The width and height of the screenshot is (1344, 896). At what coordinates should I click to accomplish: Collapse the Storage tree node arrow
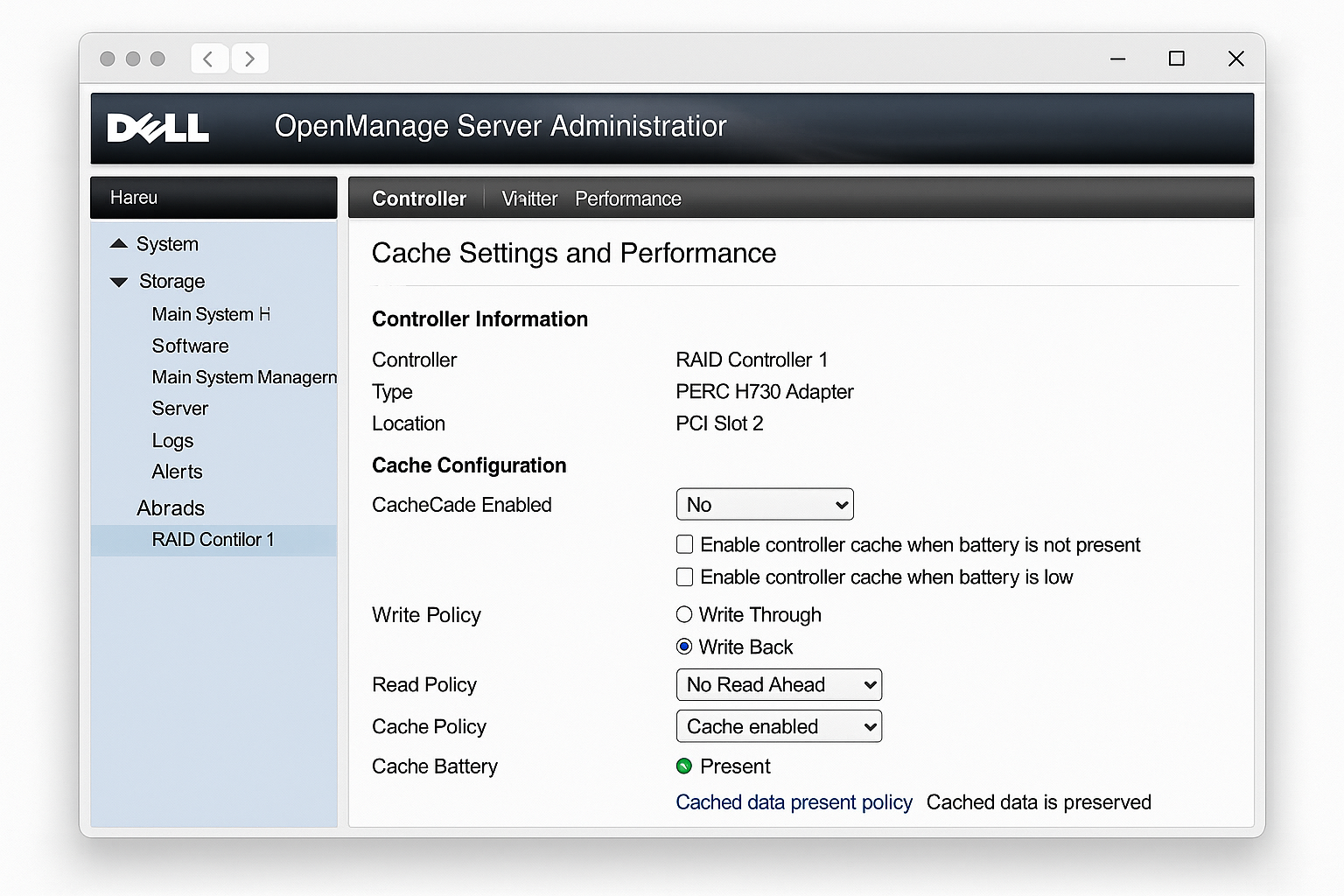tap(119, 282)
